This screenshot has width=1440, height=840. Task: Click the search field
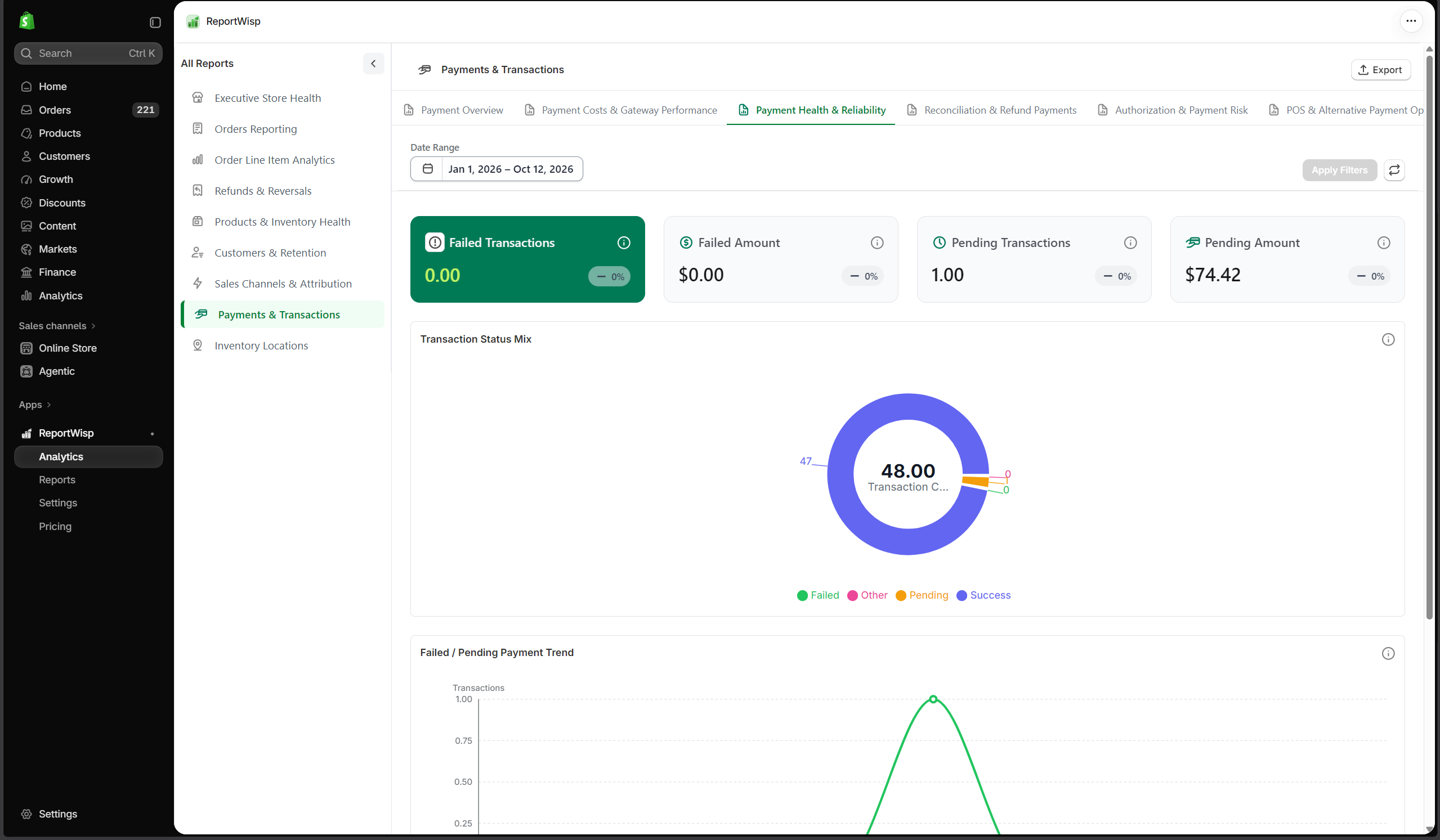pos(88,53)
